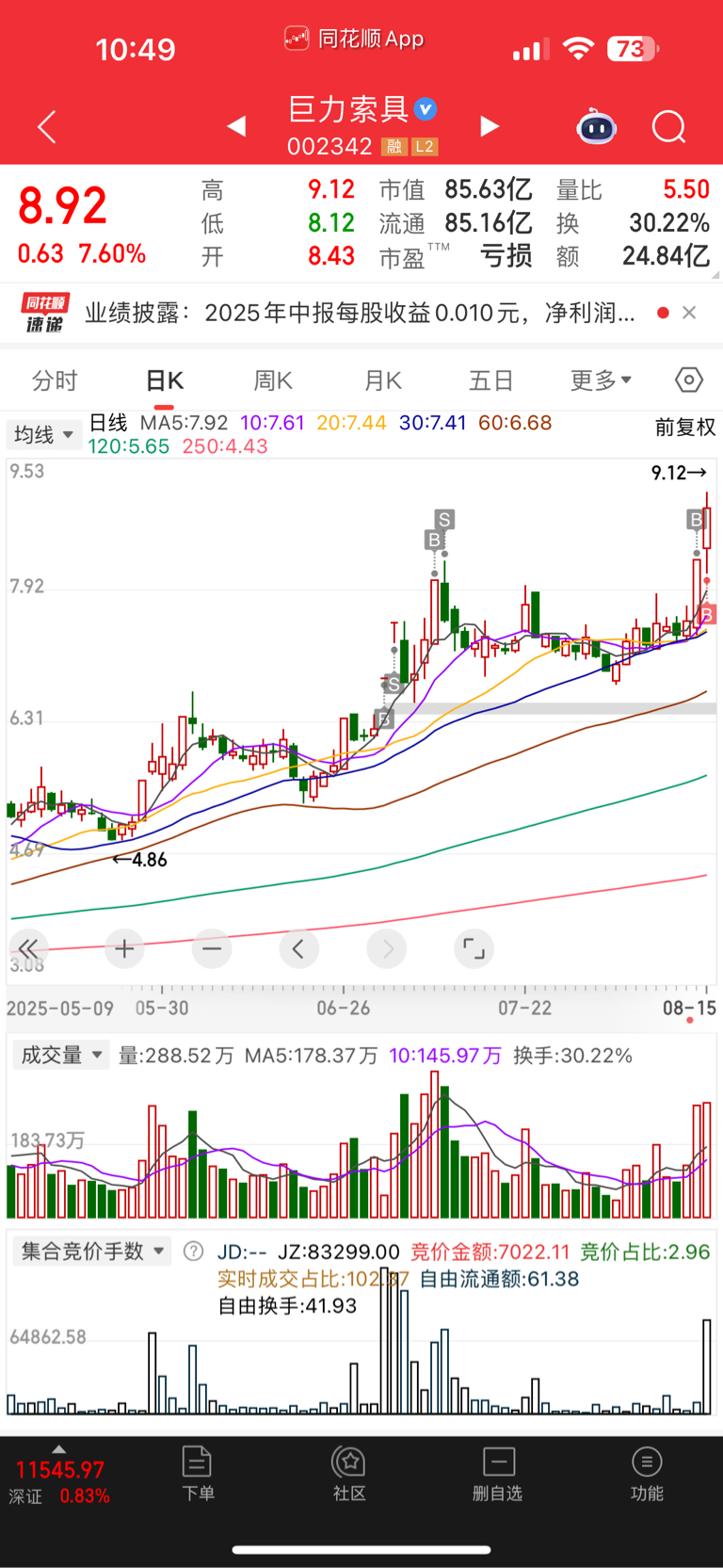Zoom out the K-line chart with minus
The width and height of the screenshot is (723, 1568).
pos(212,948)
